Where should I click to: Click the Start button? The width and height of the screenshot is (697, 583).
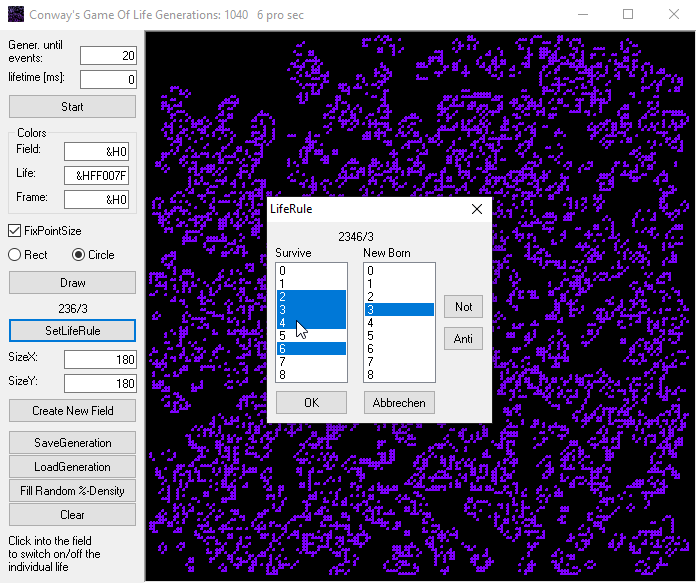click(x=72, y=107)
